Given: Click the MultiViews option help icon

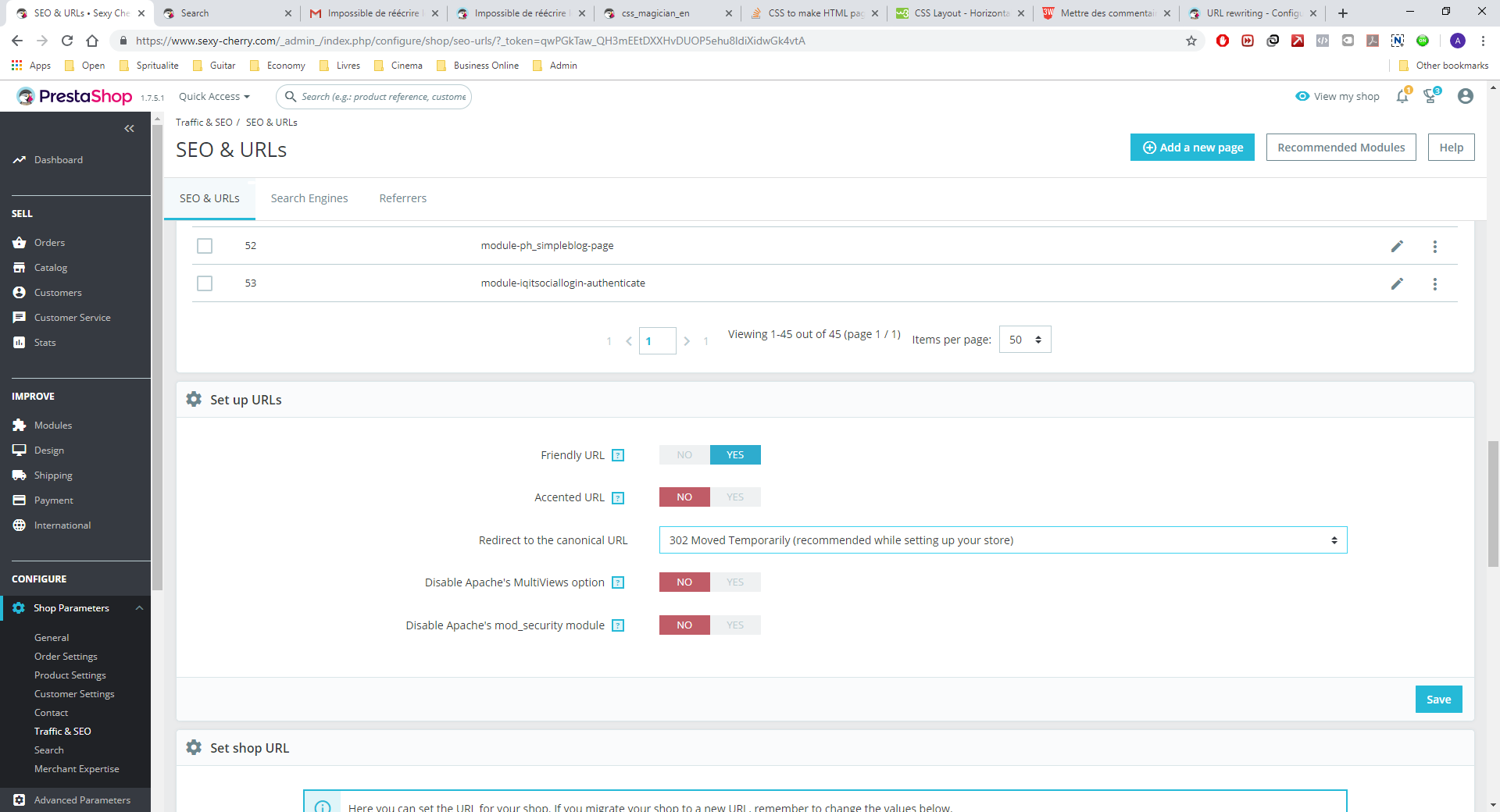Looking at the screenshot, I should (618, 582).
